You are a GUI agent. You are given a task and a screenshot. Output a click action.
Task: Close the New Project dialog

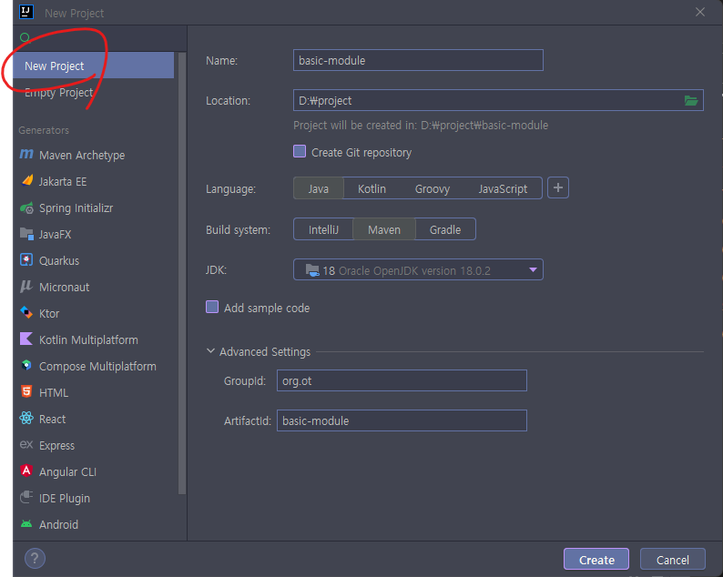coord(700,12)
